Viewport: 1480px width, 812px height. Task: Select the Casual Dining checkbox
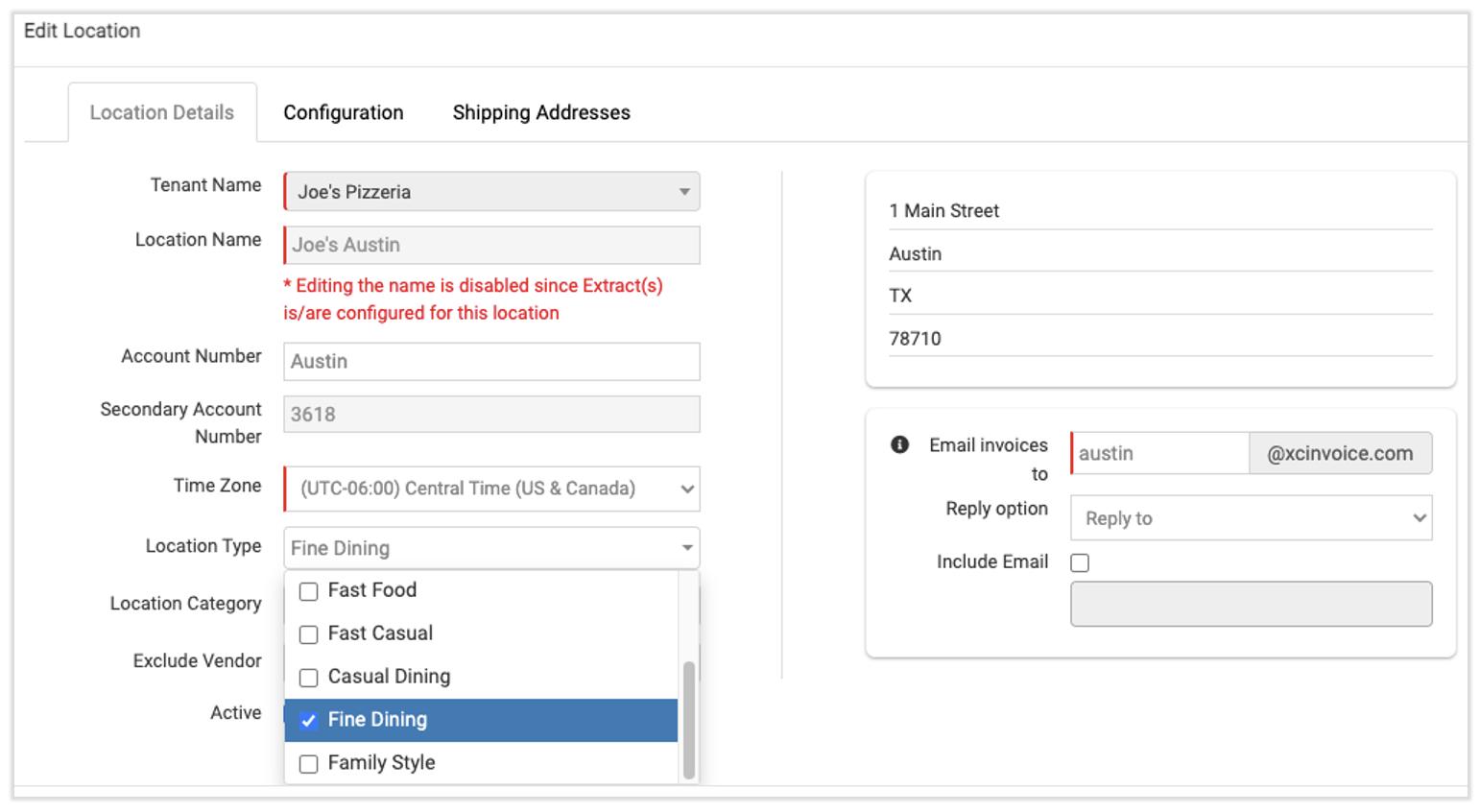click(x=308, y=678)
